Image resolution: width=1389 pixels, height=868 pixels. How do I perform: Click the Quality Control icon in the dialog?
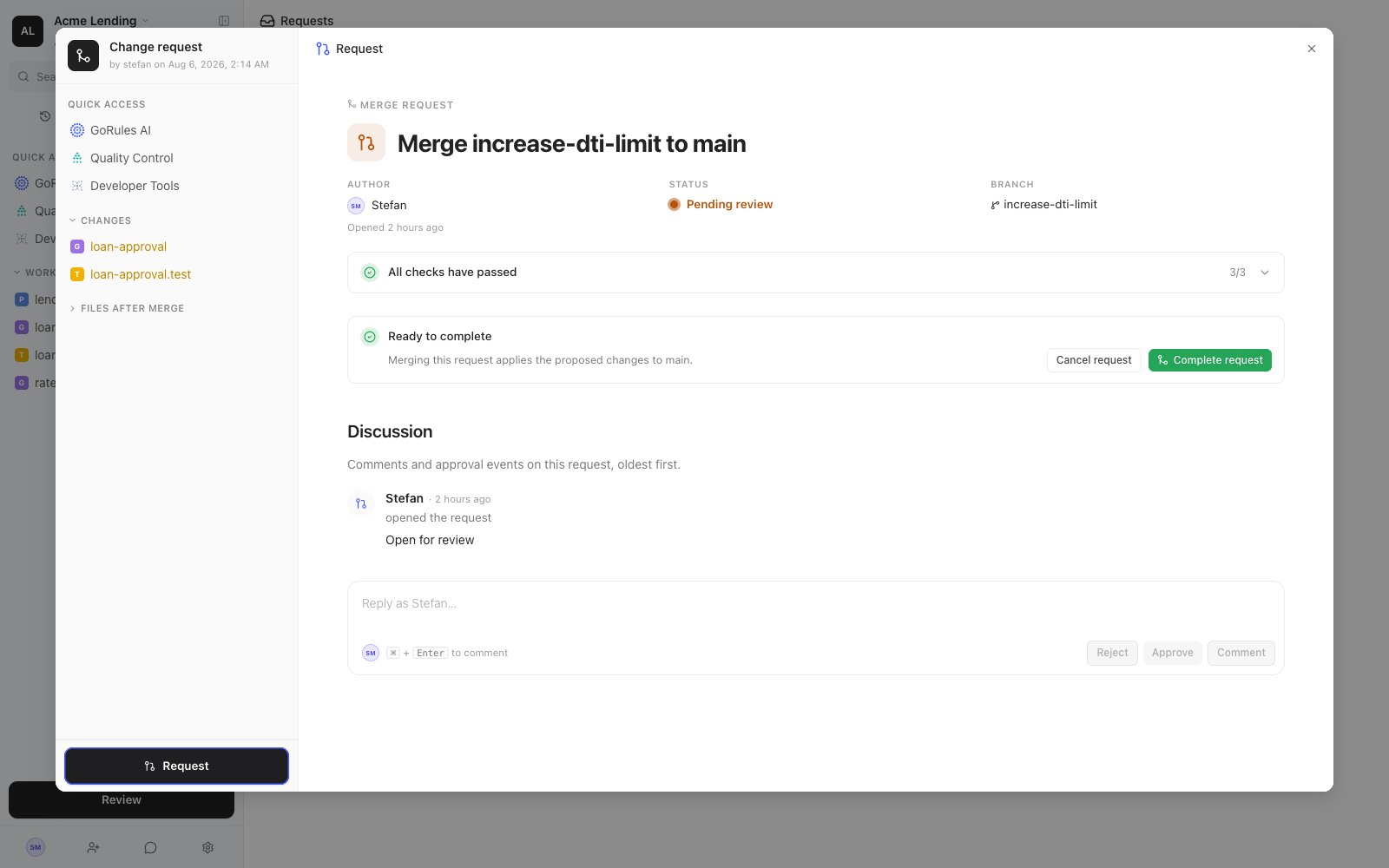click(x=76, y=158)
